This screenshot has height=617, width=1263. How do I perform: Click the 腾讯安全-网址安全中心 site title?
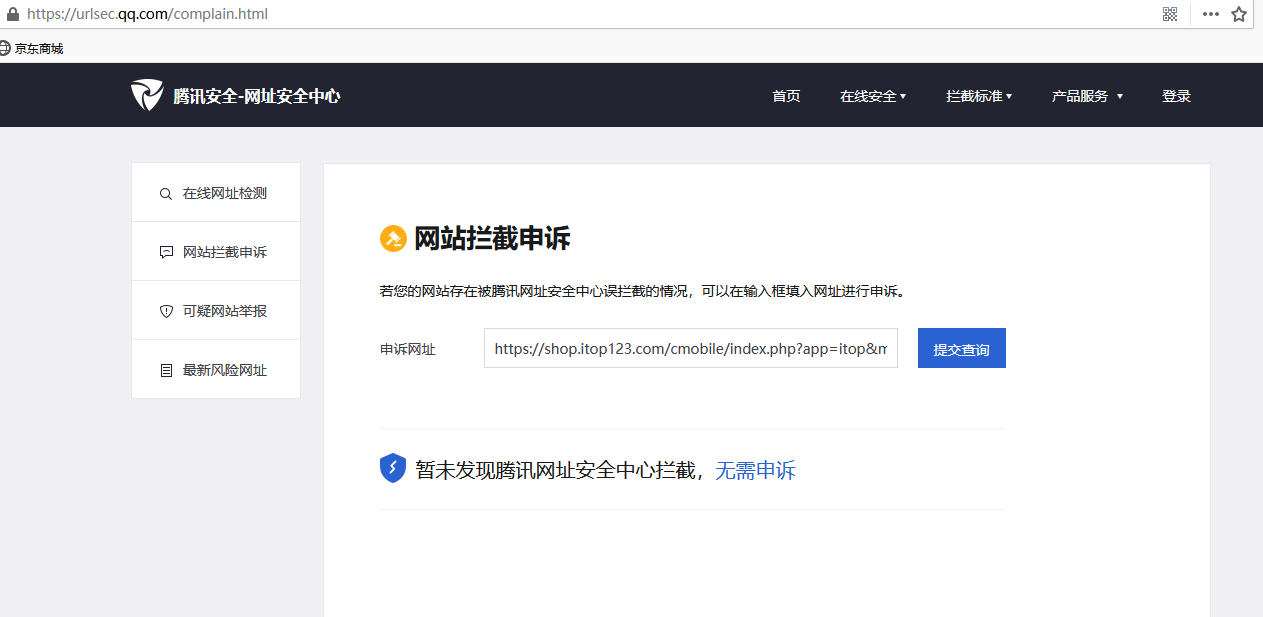point(257,96)
